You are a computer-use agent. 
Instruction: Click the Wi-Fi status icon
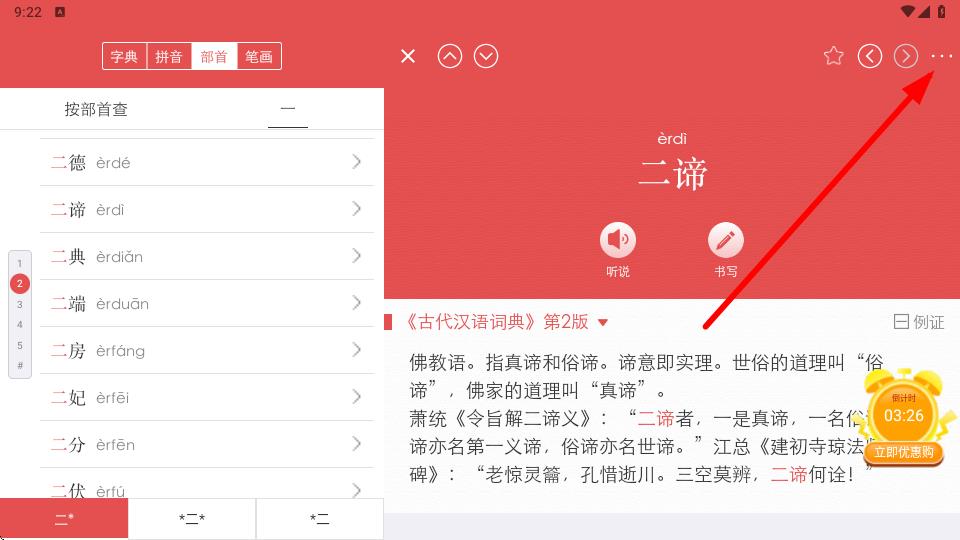908,12
